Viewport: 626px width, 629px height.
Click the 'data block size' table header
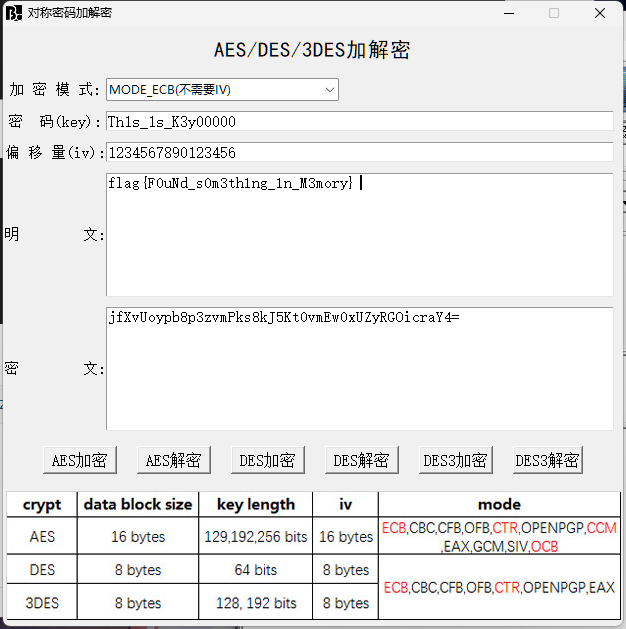click(138, 505)
